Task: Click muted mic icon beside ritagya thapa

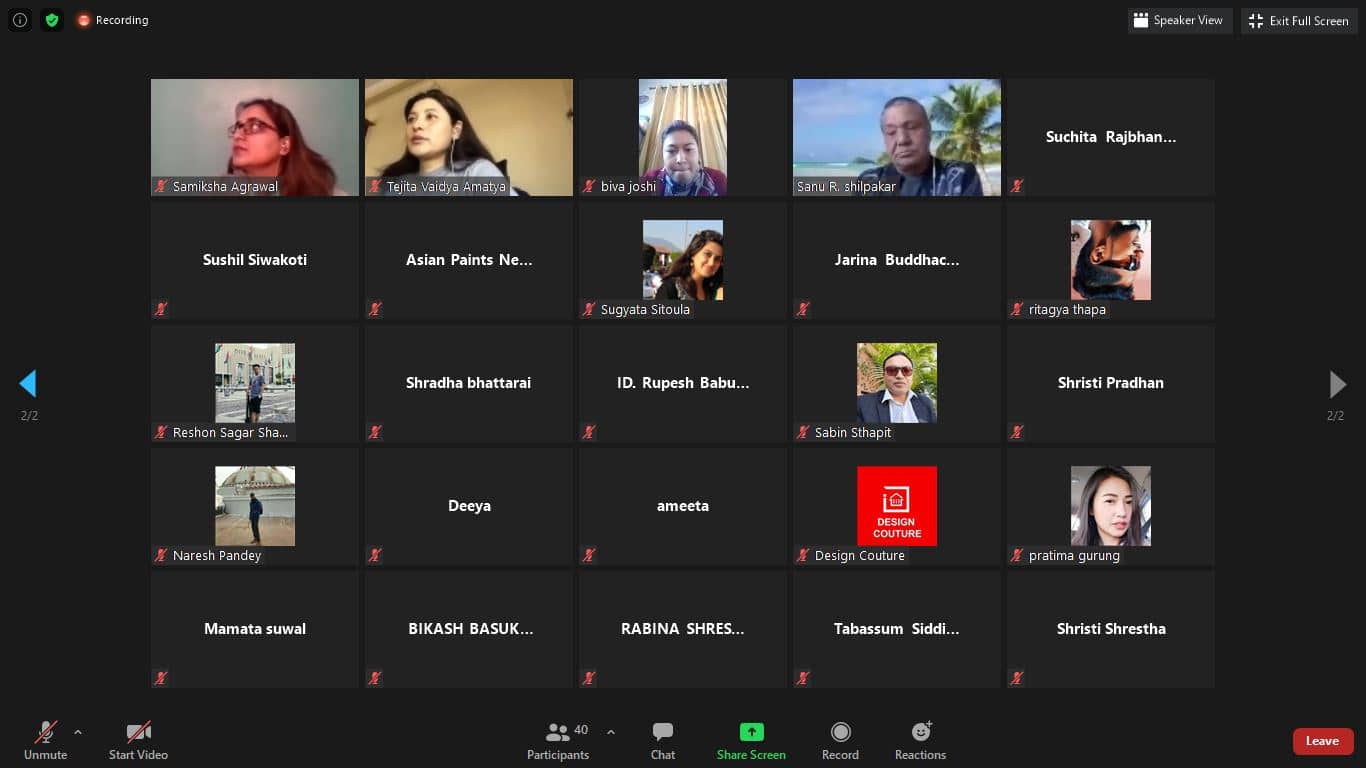Action: point(1017,309)
